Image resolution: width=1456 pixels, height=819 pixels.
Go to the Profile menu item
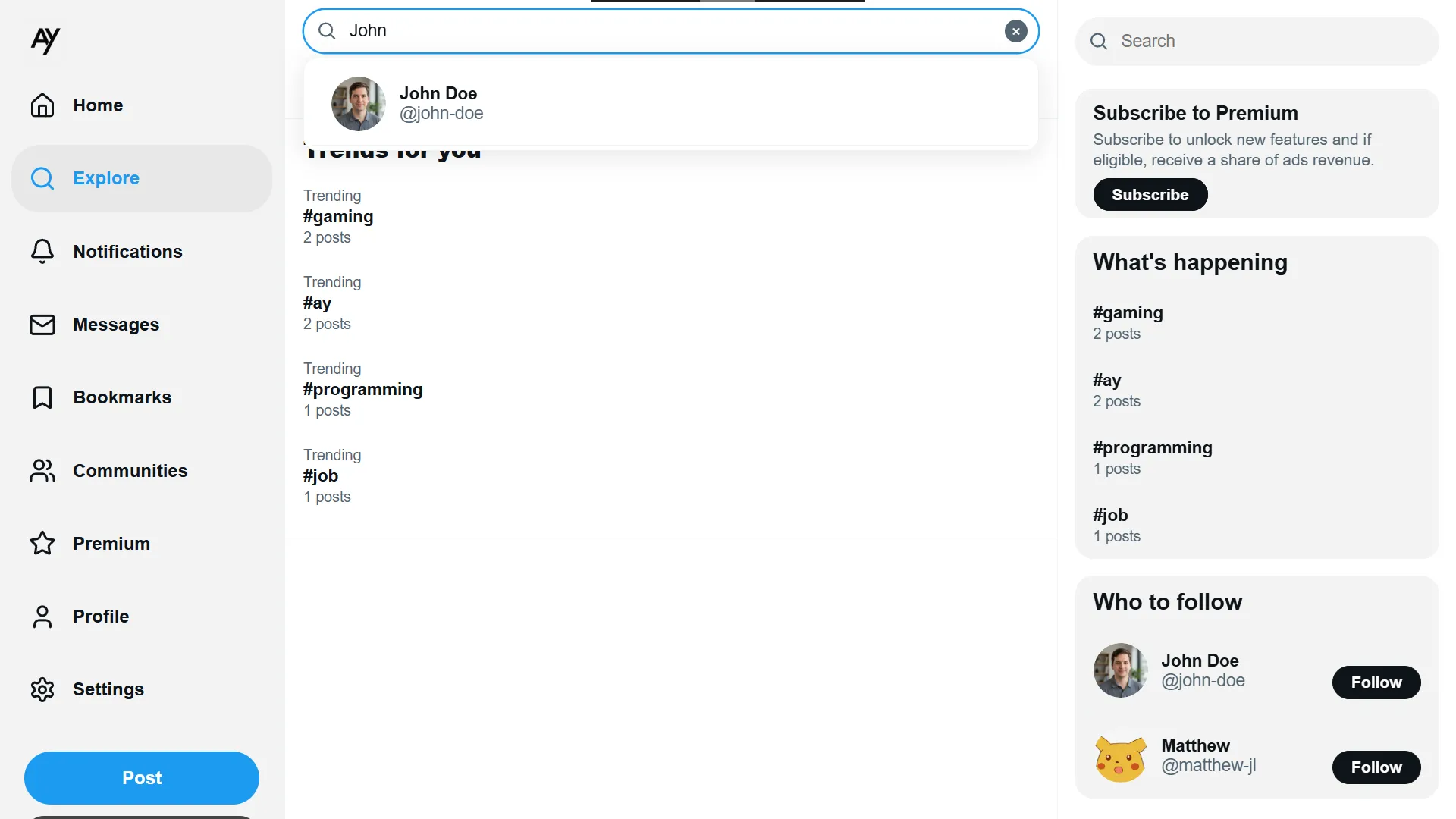[x=101, y=617]
